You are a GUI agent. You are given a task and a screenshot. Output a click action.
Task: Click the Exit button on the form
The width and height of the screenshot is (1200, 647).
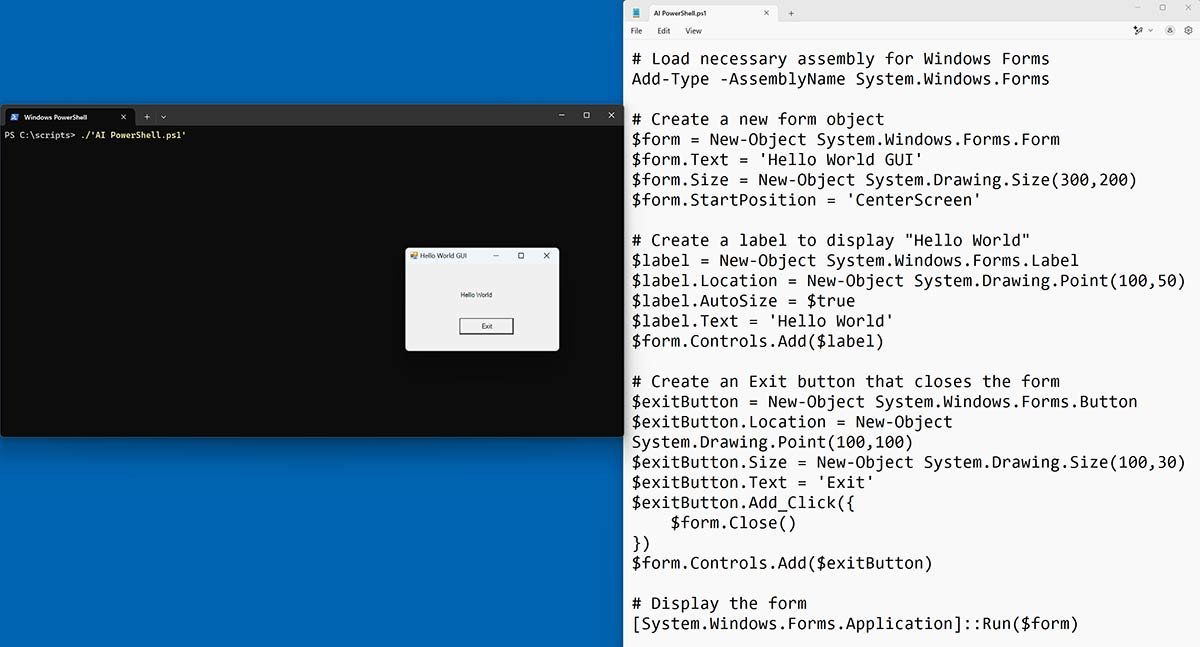[x=486, y=325]
